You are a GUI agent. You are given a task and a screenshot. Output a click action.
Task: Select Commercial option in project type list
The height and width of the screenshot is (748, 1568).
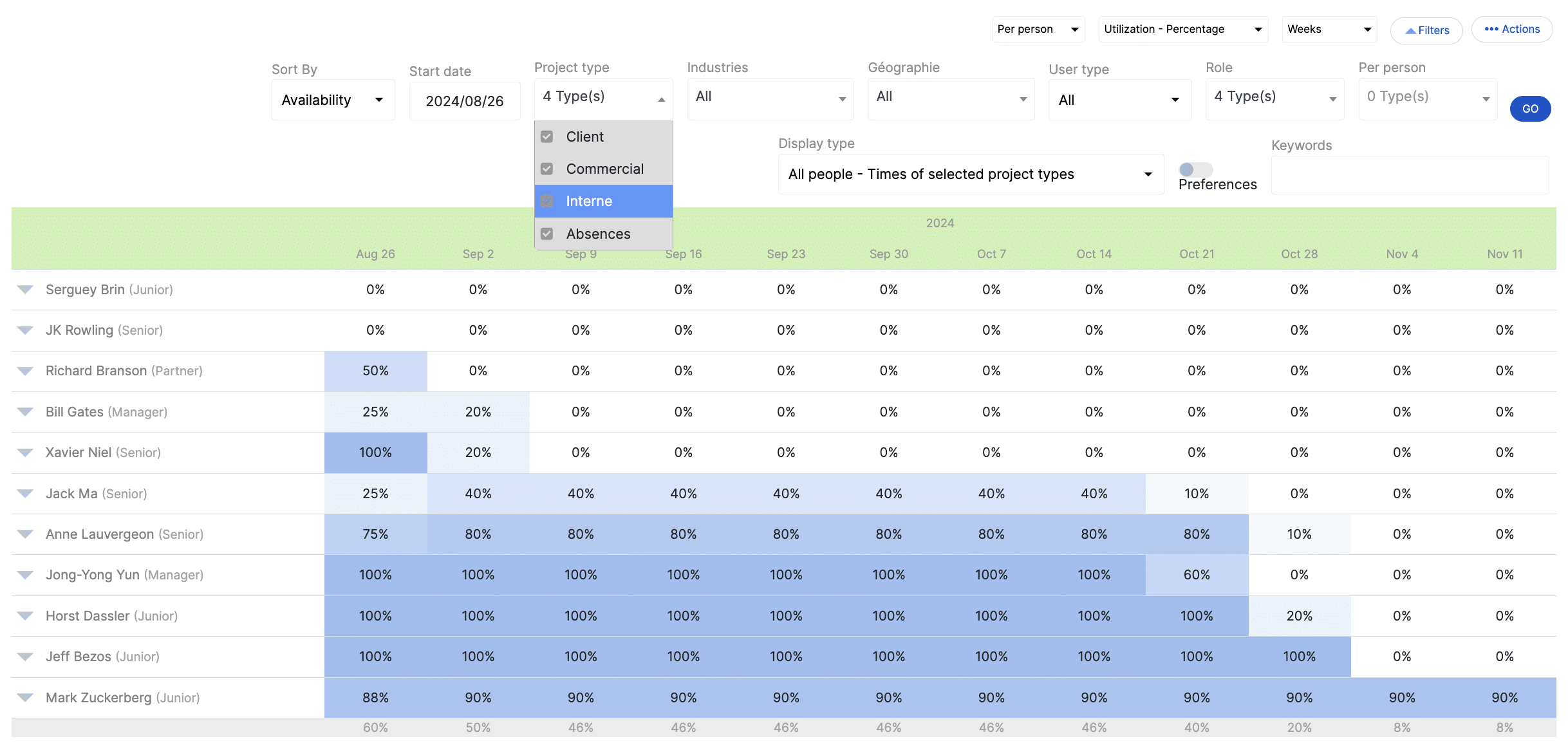pos(604,169)
